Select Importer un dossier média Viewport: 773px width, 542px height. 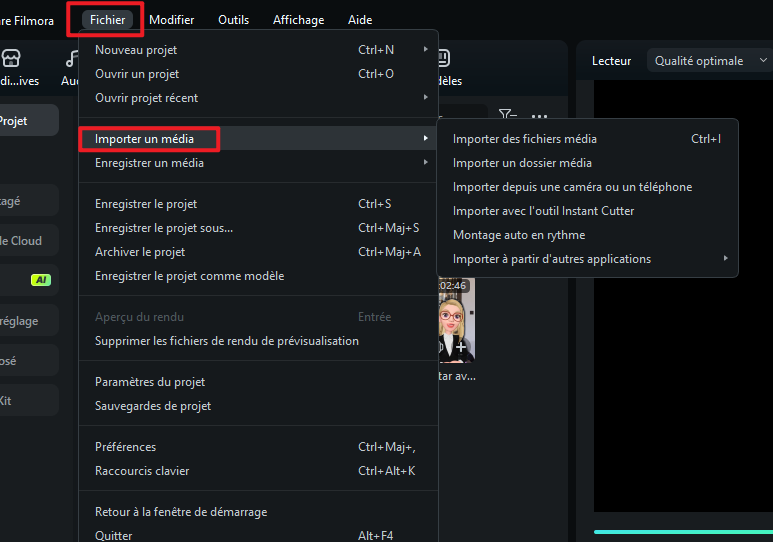tap(587, 163)
